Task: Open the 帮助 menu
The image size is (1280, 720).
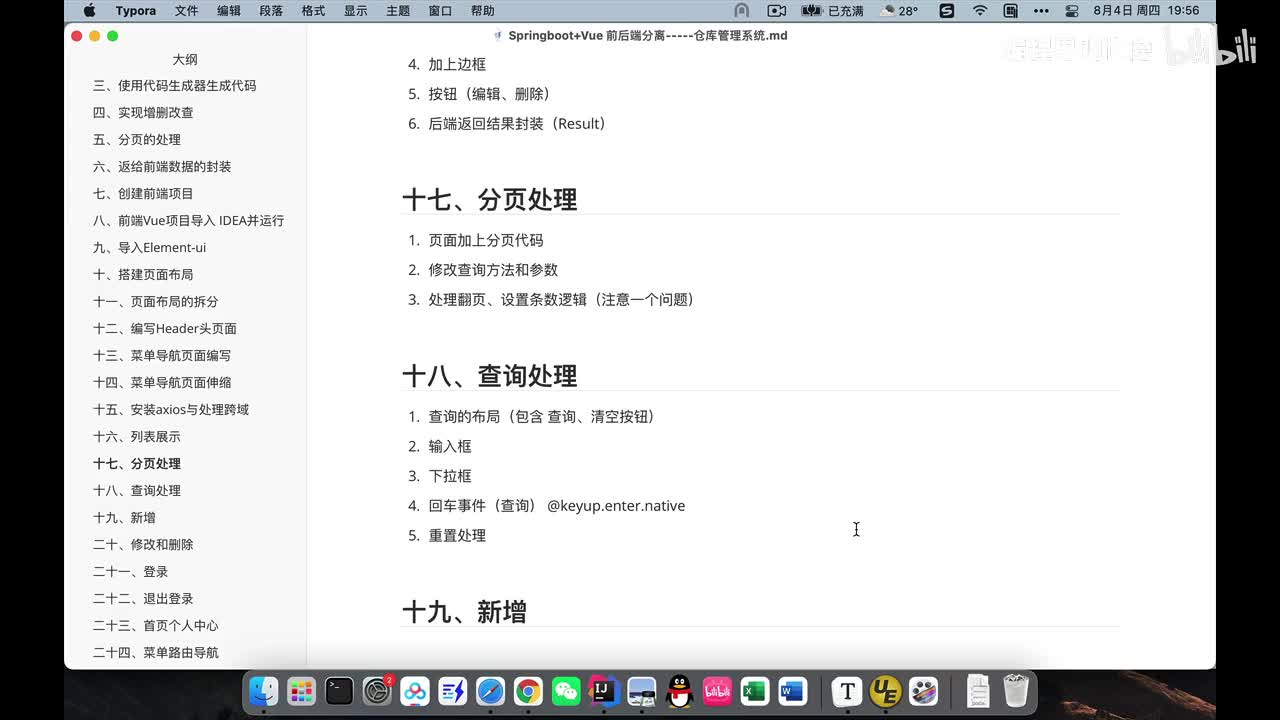Action: pos(482,11)
